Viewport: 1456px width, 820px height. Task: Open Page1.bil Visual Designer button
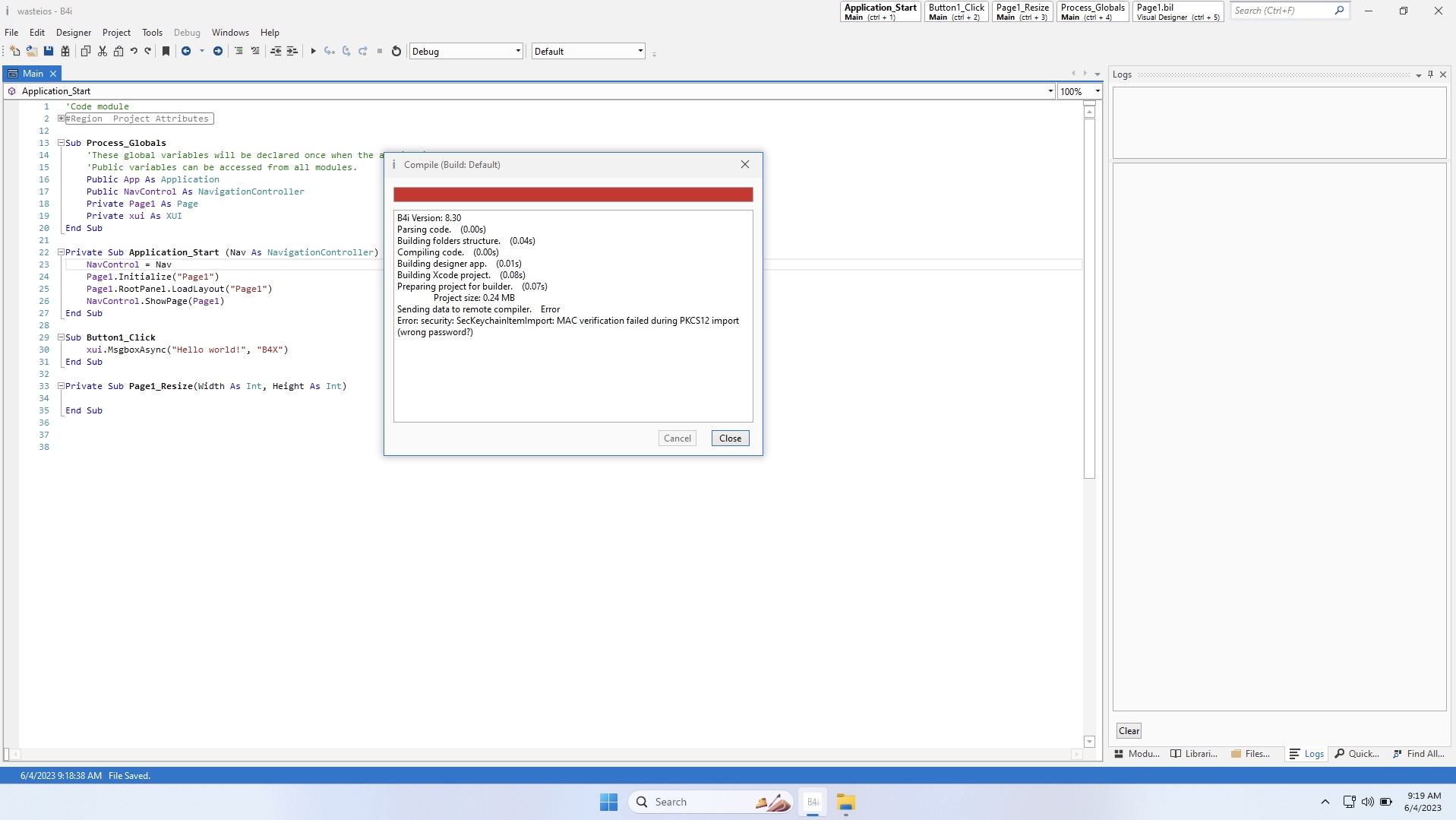pyautogui.click(x=1178, y=11)
